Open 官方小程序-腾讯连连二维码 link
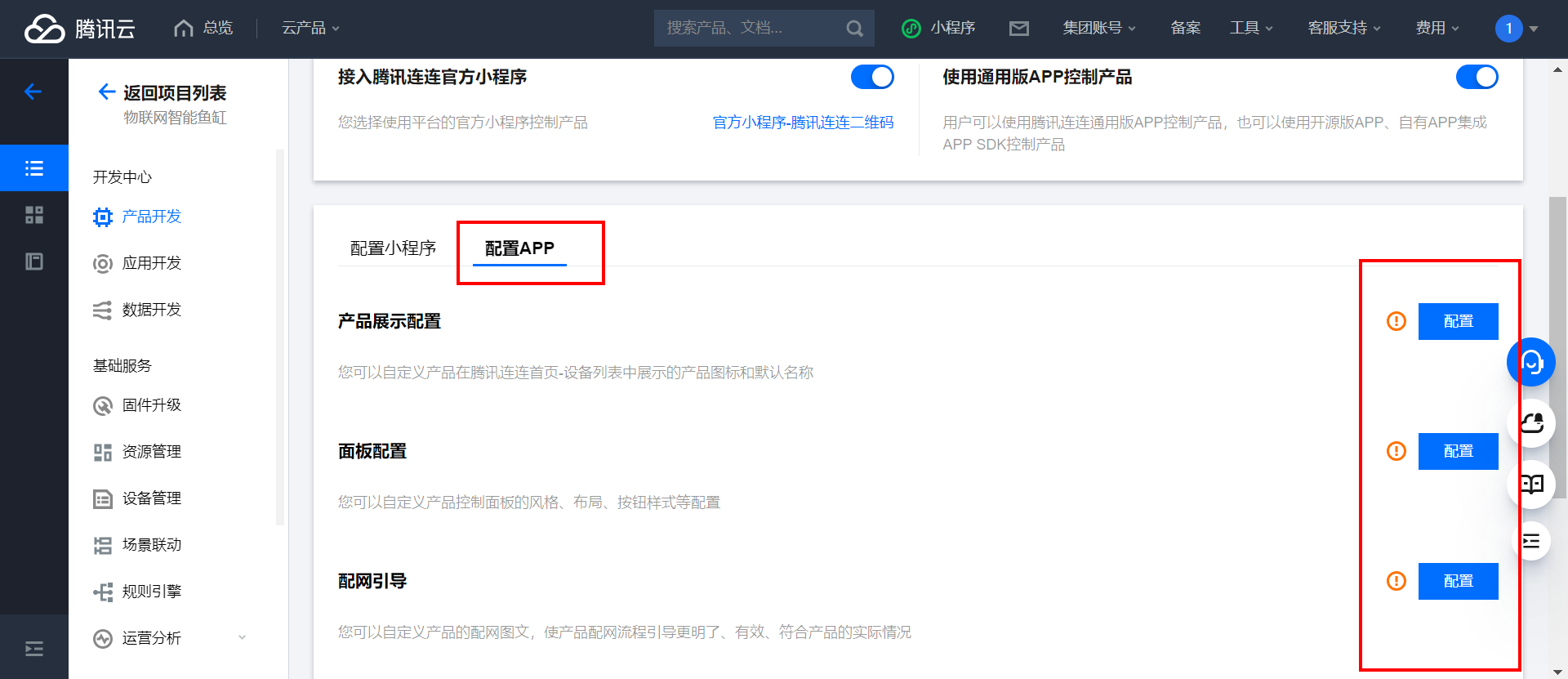The image size is (1568, 679). click(803, 123)
